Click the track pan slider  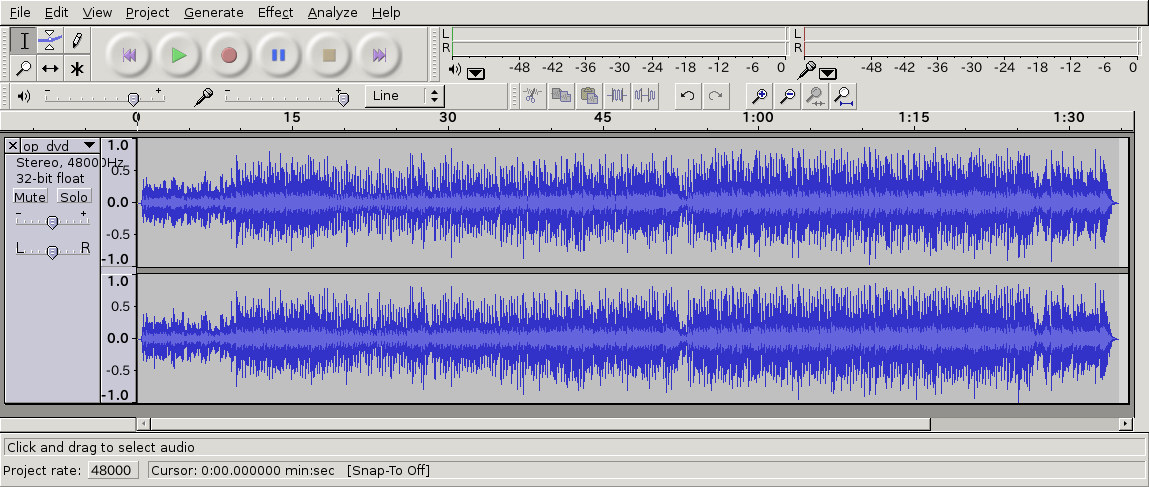tap(52, 250)
